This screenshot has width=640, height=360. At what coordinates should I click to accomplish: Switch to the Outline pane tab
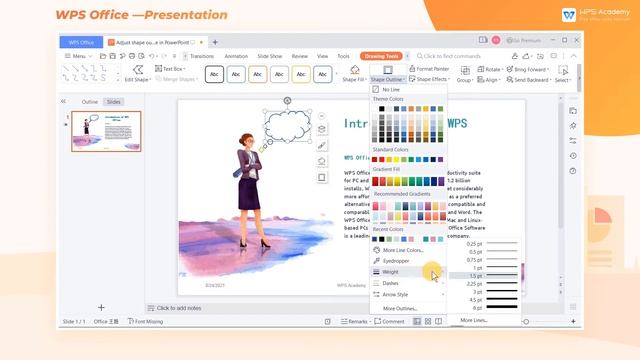coord(90,102)
